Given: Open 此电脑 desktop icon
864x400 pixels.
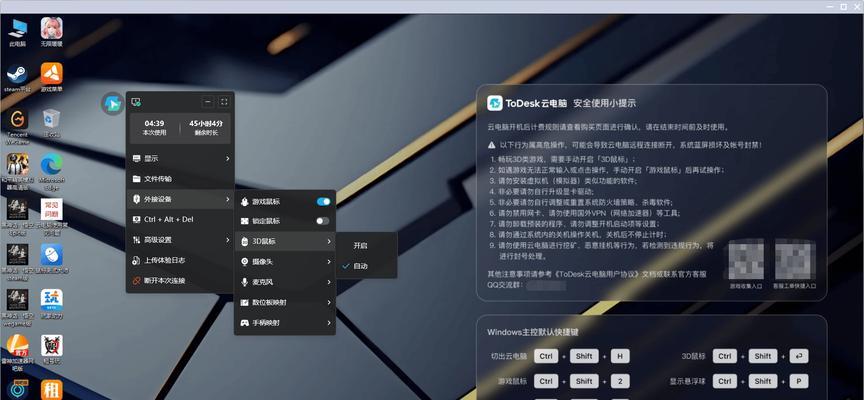Looking at the screenshot, I should pos(18,33).
